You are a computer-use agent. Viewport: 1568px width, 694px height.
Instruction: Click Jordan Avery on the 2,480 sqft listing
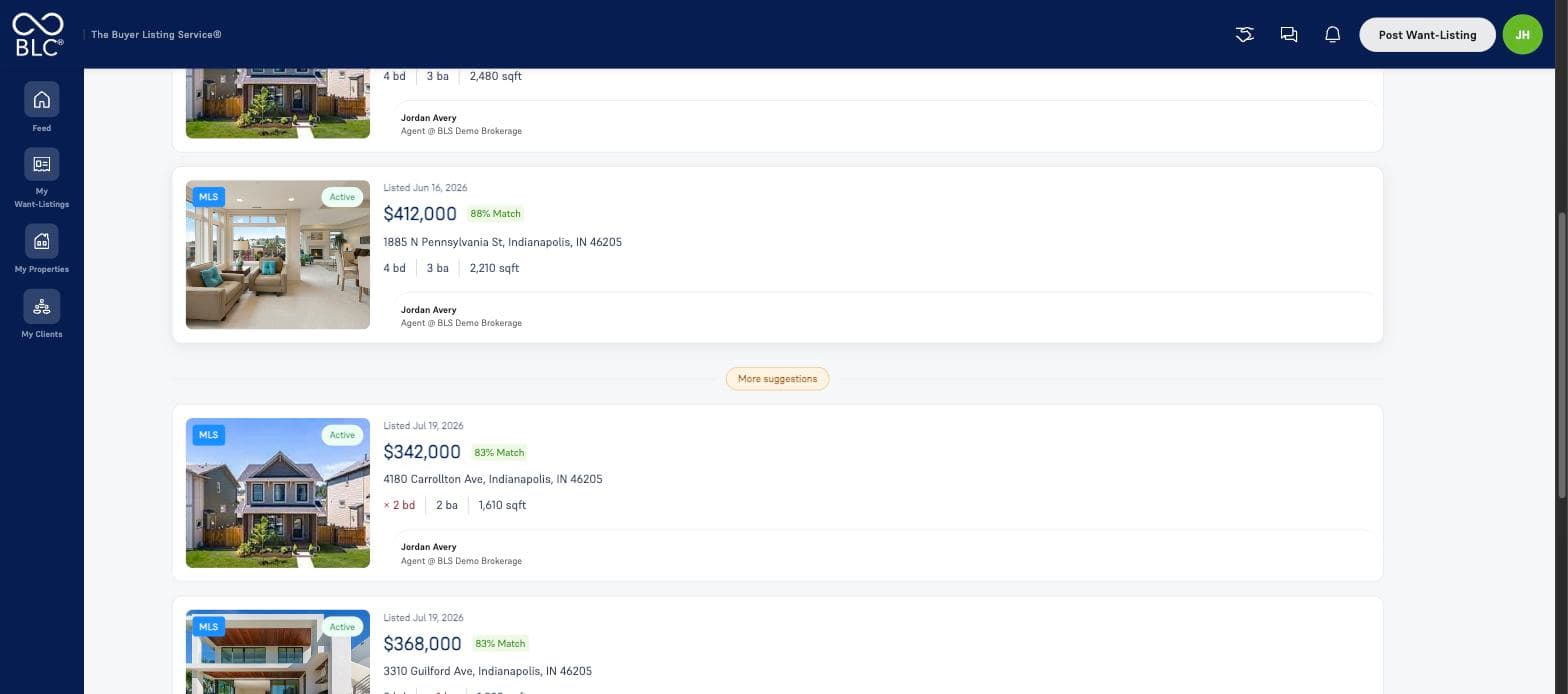click(x=429, y=118)
